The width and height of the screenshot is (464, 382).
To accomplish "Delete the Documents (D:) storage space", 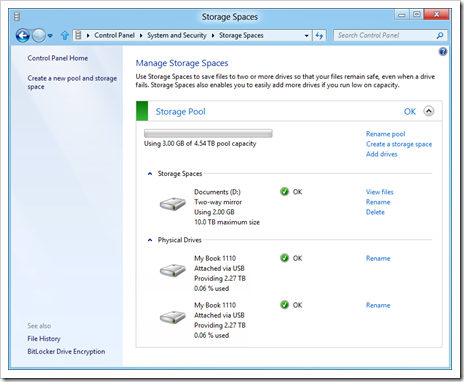I will coord(375,212).
